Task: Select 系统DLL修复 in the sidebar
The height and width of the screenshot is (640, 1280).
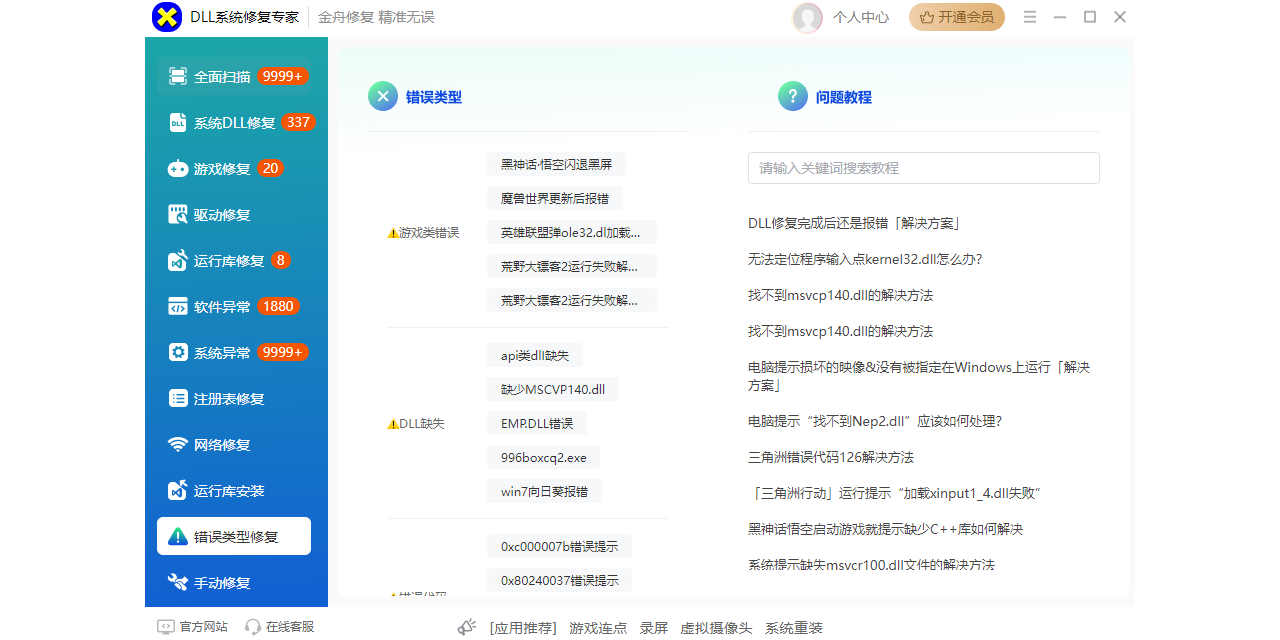Action: click(235, 123)
